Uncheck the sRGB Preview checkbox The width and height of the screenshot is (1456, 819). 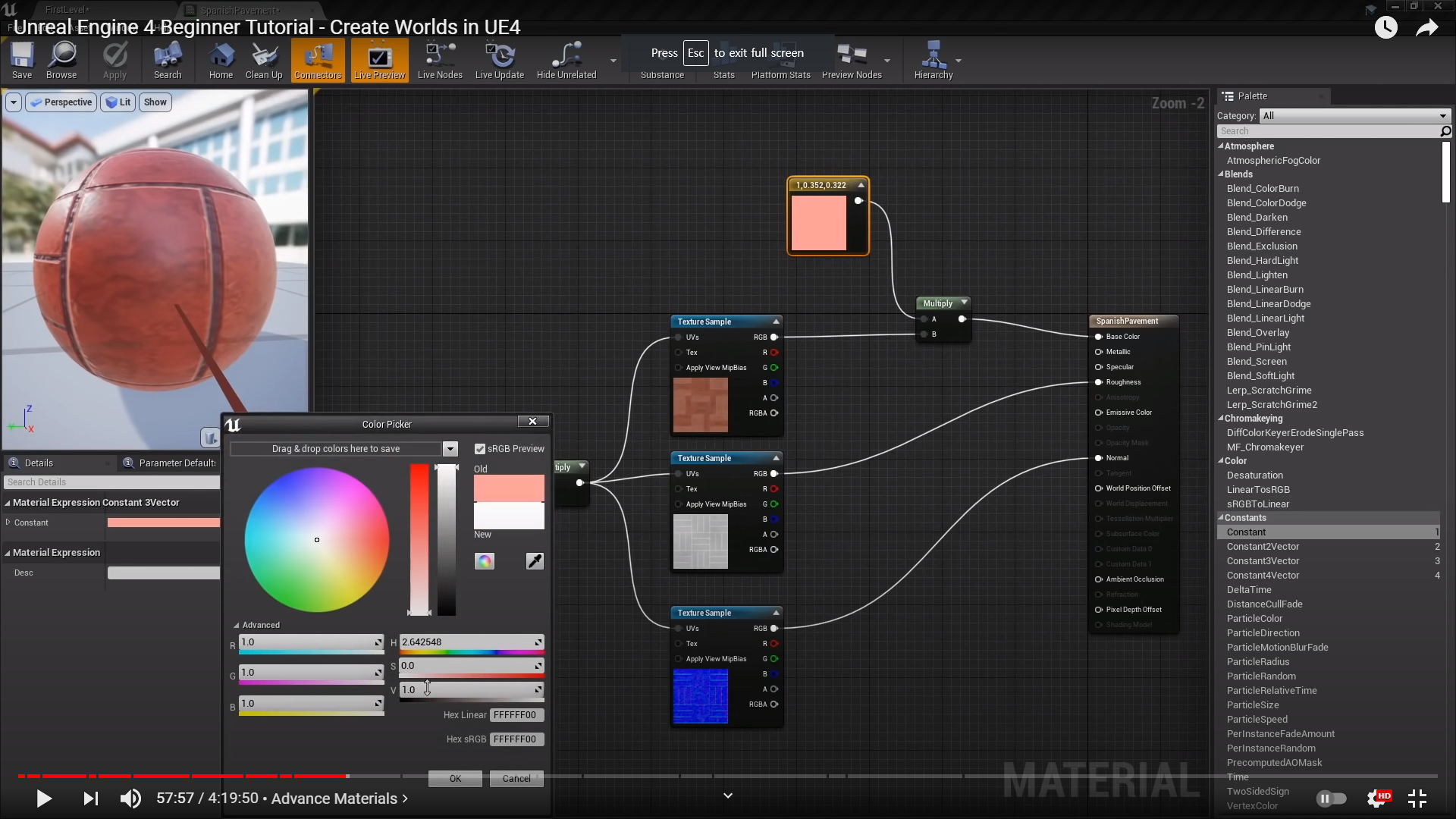tap(480, 449)
